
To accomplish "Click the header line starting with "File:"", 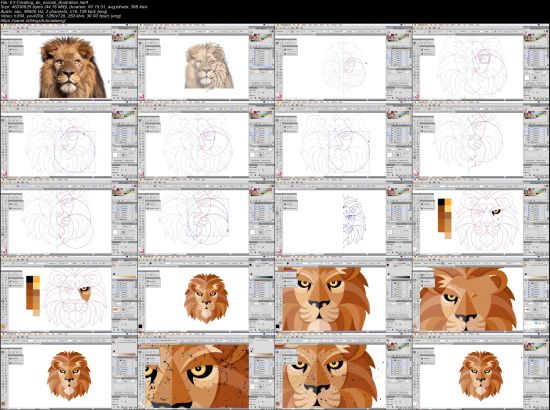I will pyautogui.click(x=44, y=2).
